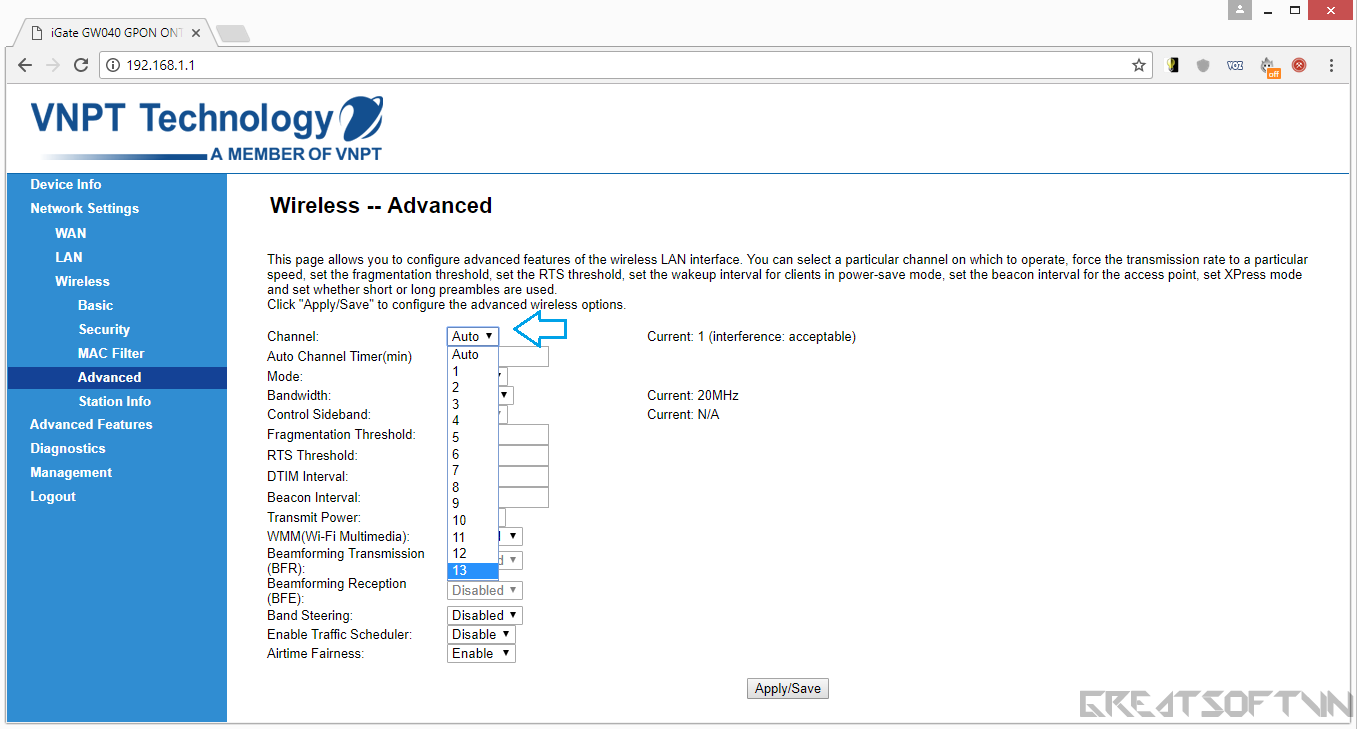Click the 'Current: N/A' text
This screenshot has height=729, width=1357.
coord(683,414)
